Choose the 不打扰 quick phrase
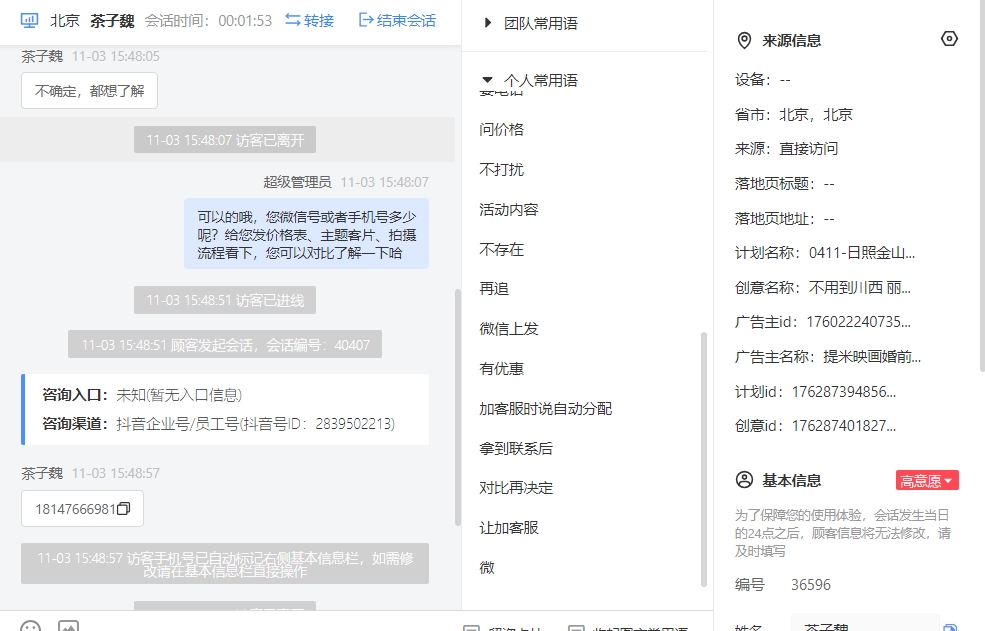 (x=501, y=170)
